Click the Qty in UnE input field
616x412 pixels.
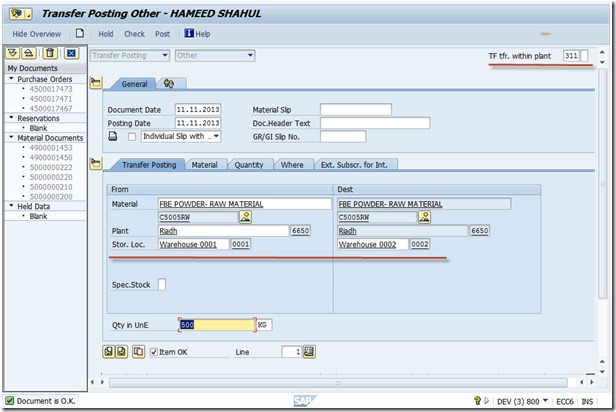pos(217,325)
